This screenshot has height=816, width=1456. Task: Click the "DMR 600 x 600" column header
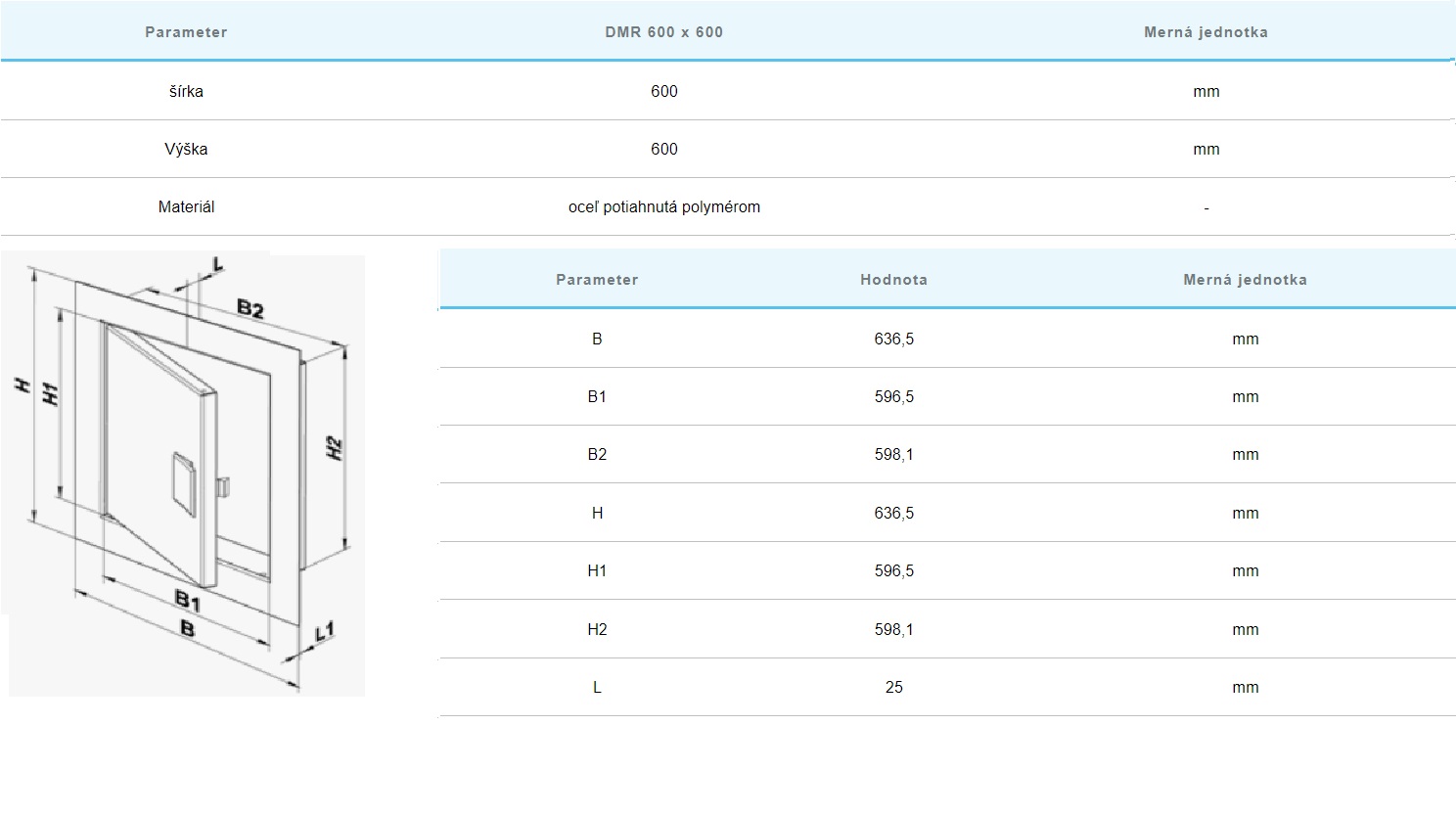click(663, 32)
